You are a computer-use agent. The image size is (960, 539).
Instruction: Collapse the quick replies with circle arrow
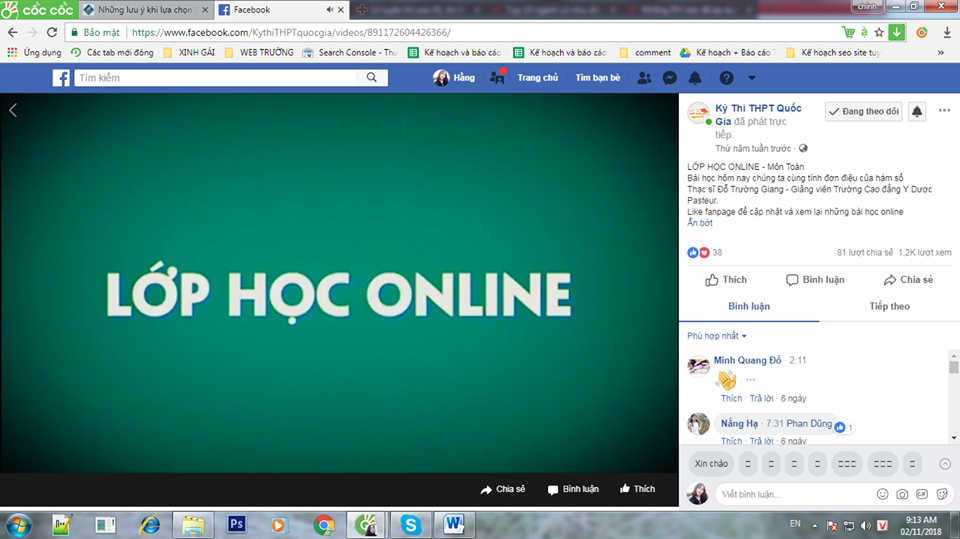(x=945, y=464)
